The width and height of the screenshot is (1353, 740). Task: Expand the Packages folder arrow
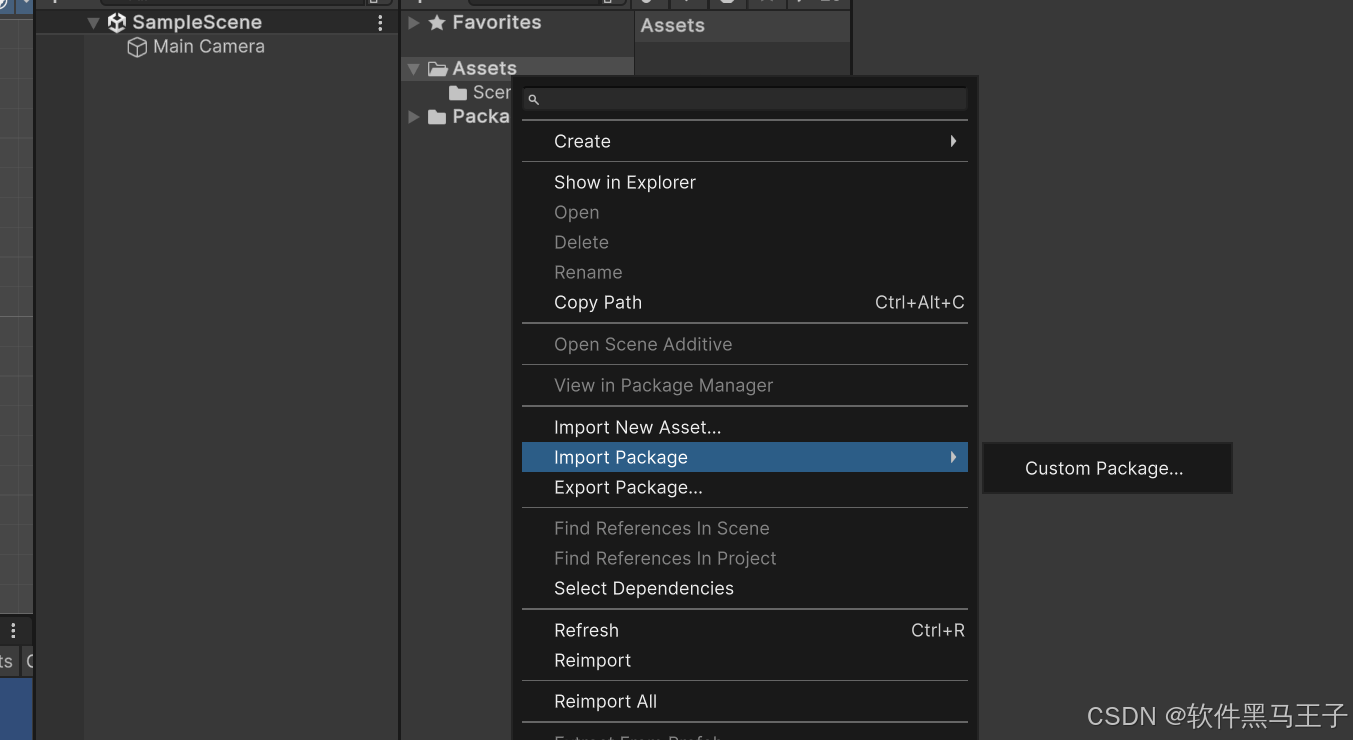414,117
